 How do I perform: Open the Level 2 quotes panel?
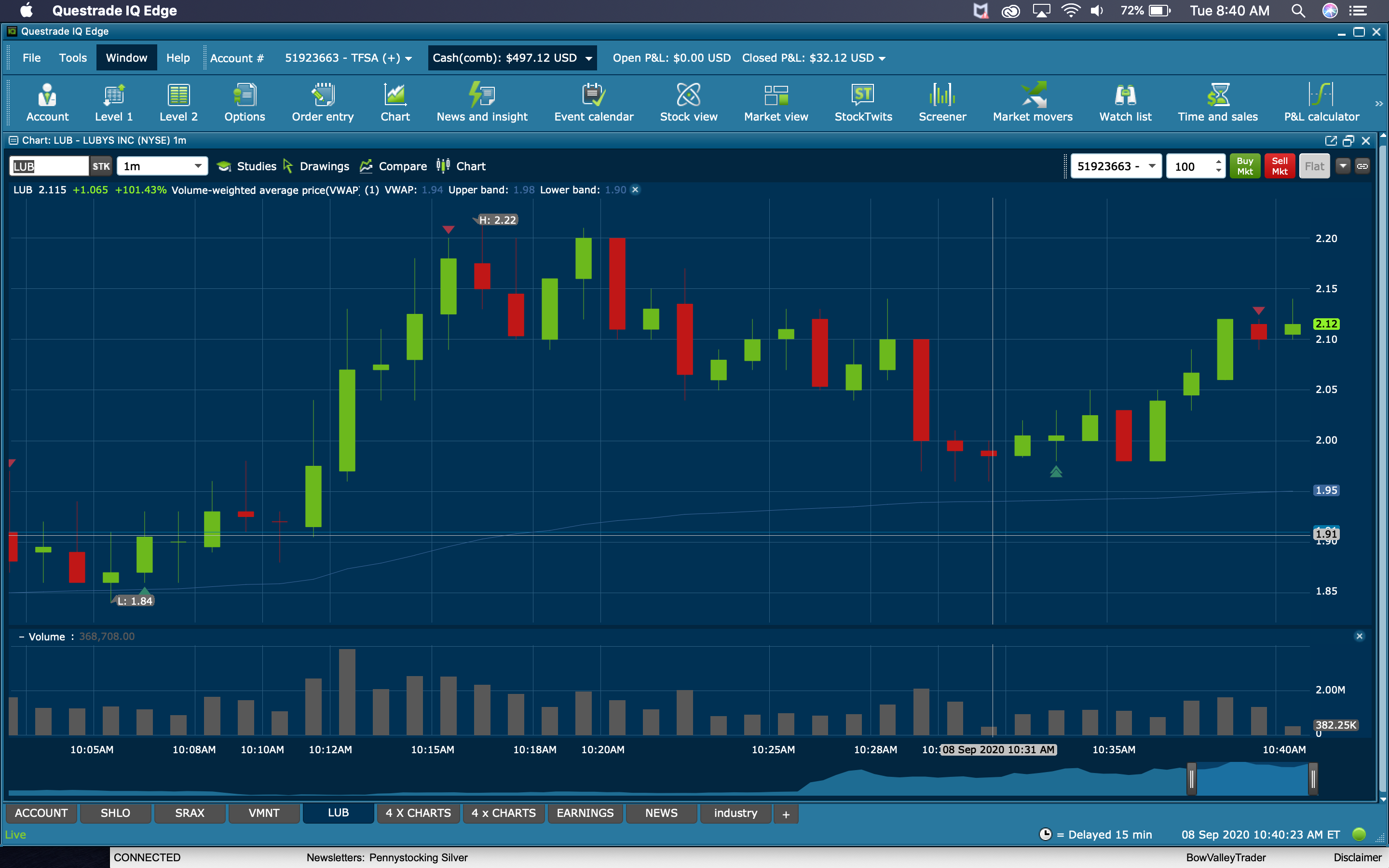click(178, 103)
